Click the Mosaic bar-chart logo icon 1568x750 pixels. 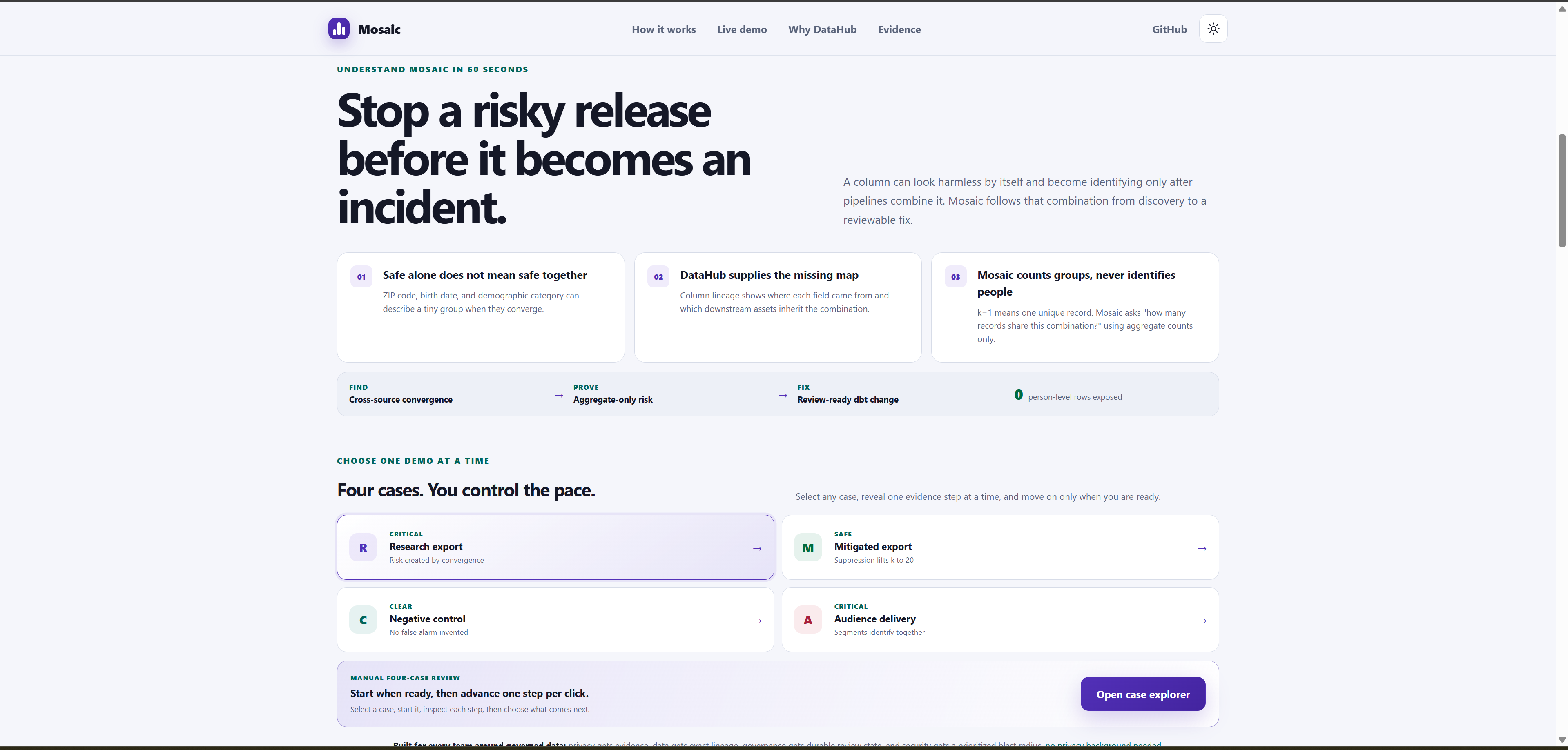coord(339,29)
